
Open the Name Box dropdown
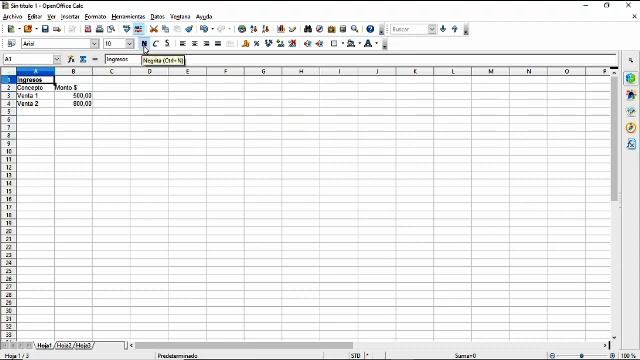[x=57, y=59]
